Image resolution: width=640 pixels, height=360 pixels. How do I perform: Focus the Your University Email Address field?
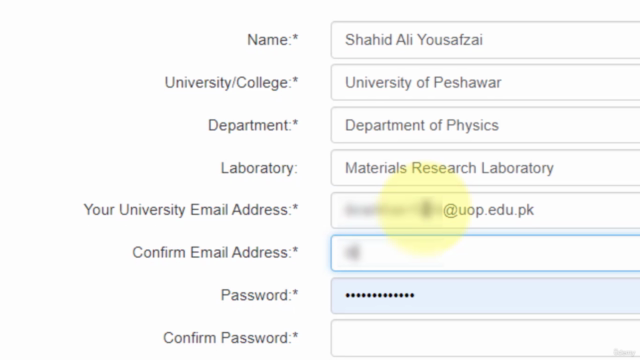click(485, 210)
